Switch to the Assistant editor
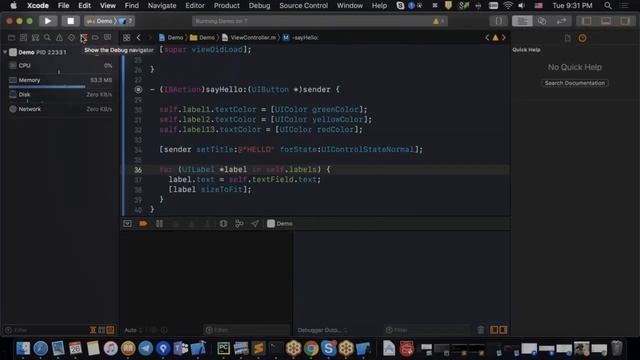This screenshot has height=360, width=640. click(x=542, y=21)
